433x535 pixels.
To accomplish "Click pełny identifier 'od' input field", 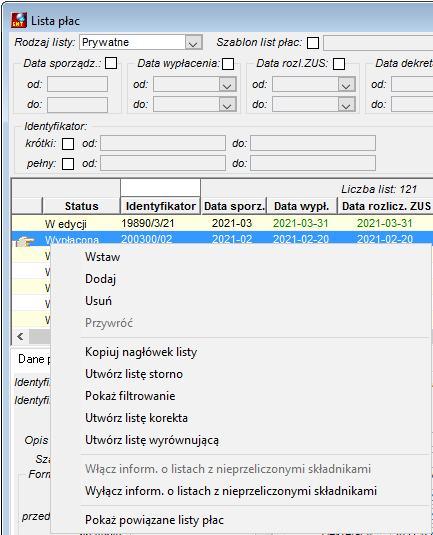I will click(163, 163).
